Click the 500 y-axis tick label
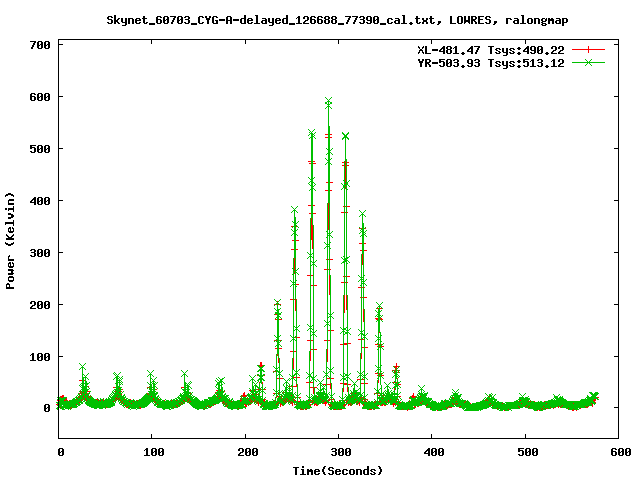 click(x=40, y=149)
